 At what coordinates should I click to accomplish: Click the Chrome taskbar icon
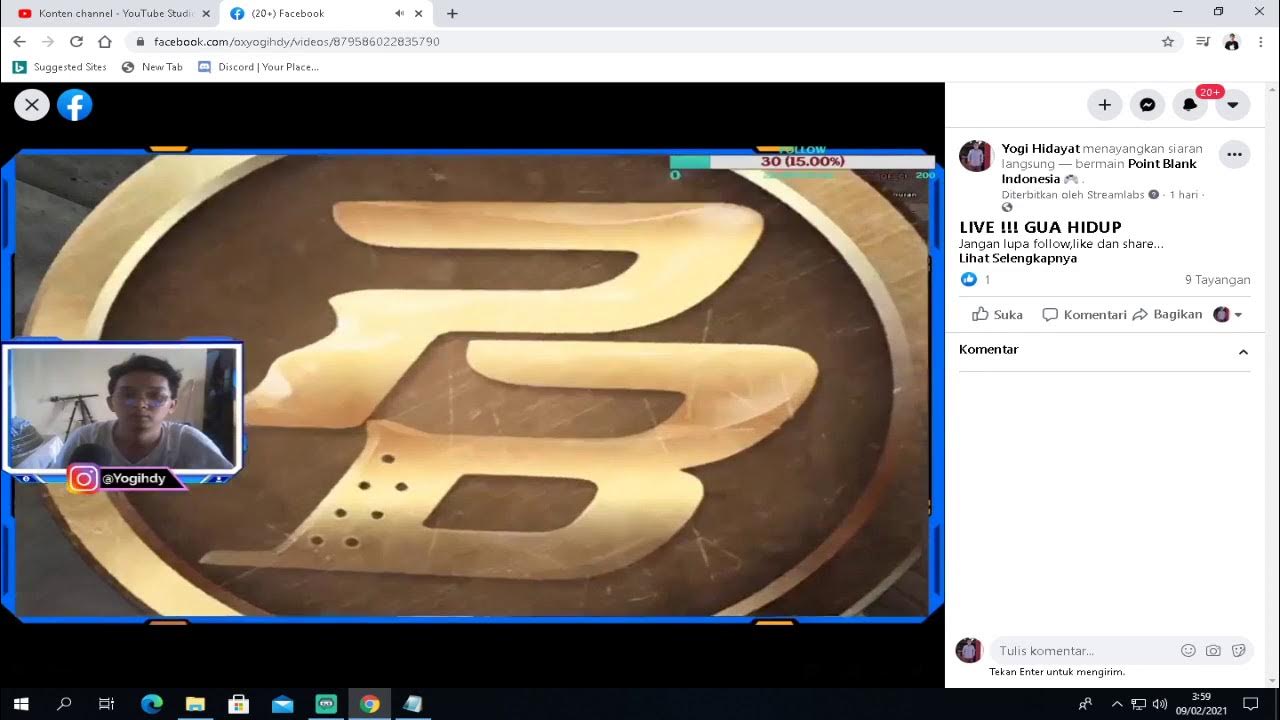tap(370, 704)
